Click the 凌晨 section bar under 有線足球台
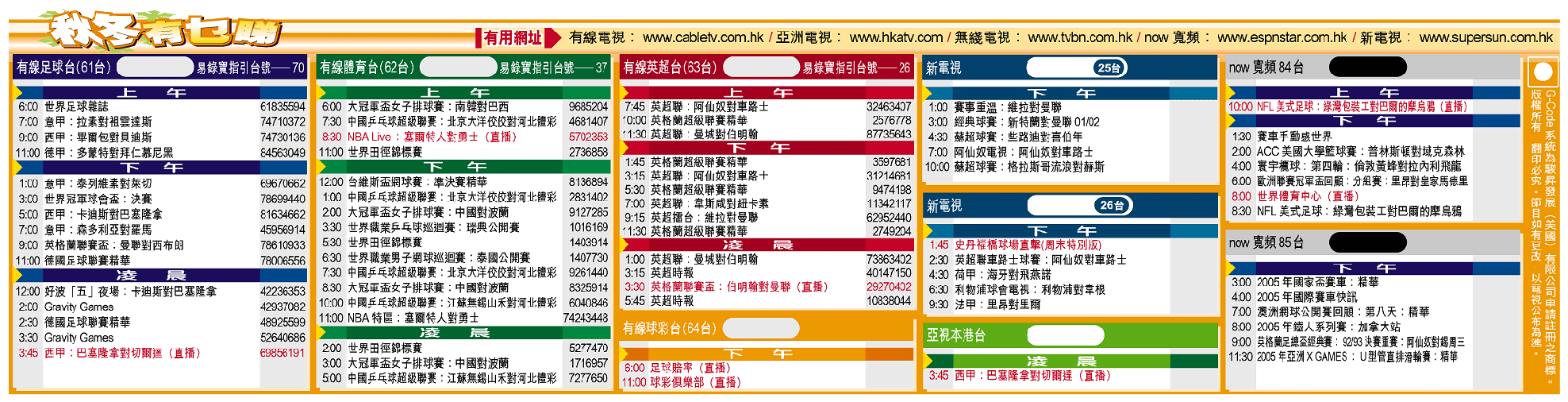This screenshot has height=402, width=1568. pos(161,276)
